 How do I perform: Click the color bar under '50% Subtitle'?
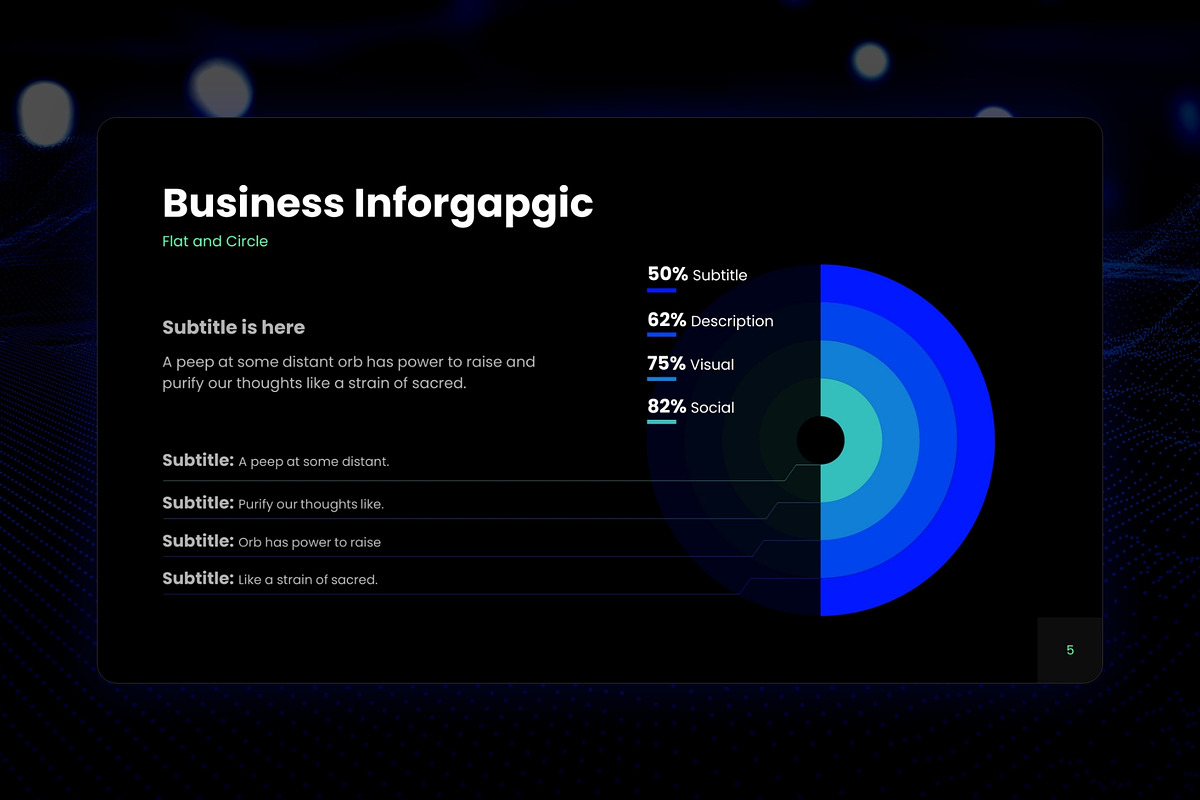tap(662, 291)
